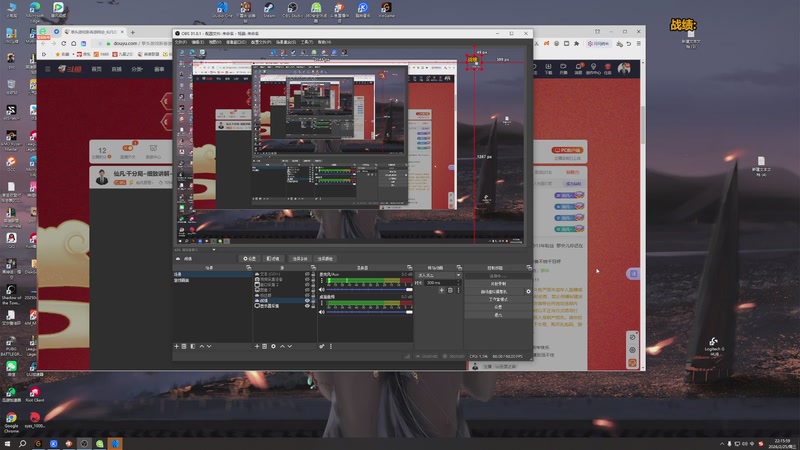The image size is (800, 450).
Task: Delete the selected source with the 来源 dock trash icon
Action: (264, 346)
